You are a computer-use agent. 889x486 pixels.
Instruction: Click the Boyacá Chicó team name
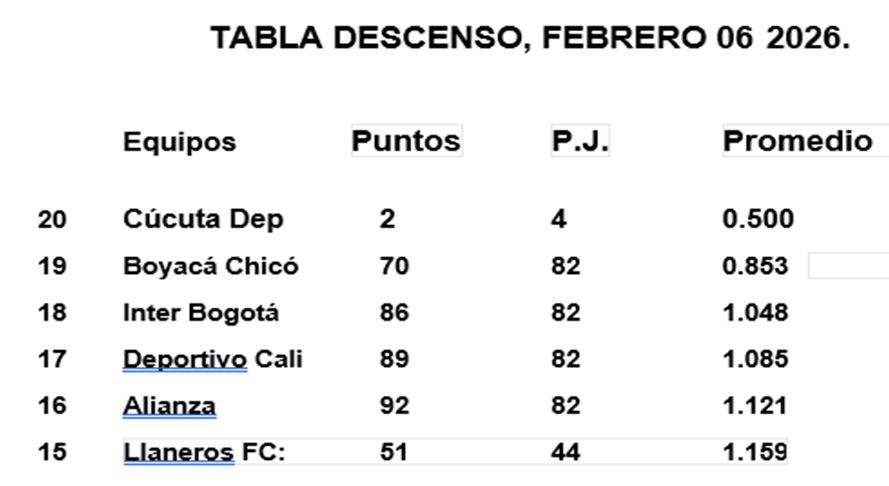[x=210, y=266]
